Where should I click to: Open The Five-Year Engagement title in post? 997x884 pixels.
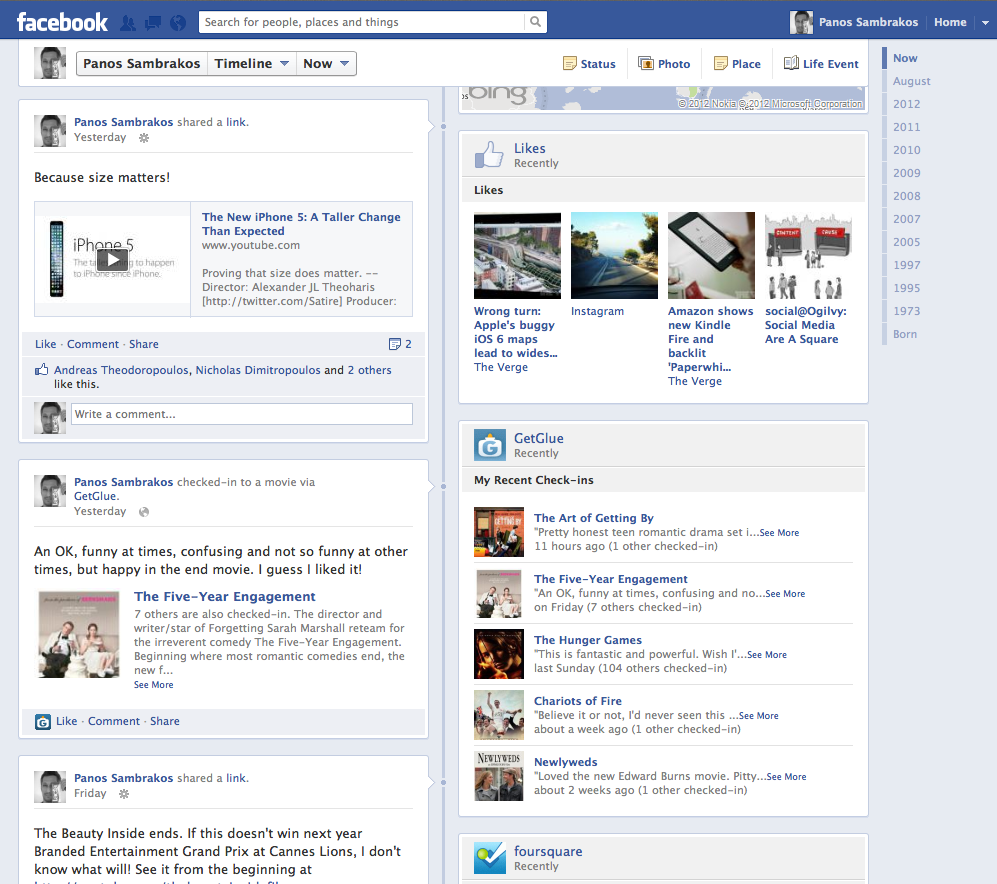[x=224, y=597]
